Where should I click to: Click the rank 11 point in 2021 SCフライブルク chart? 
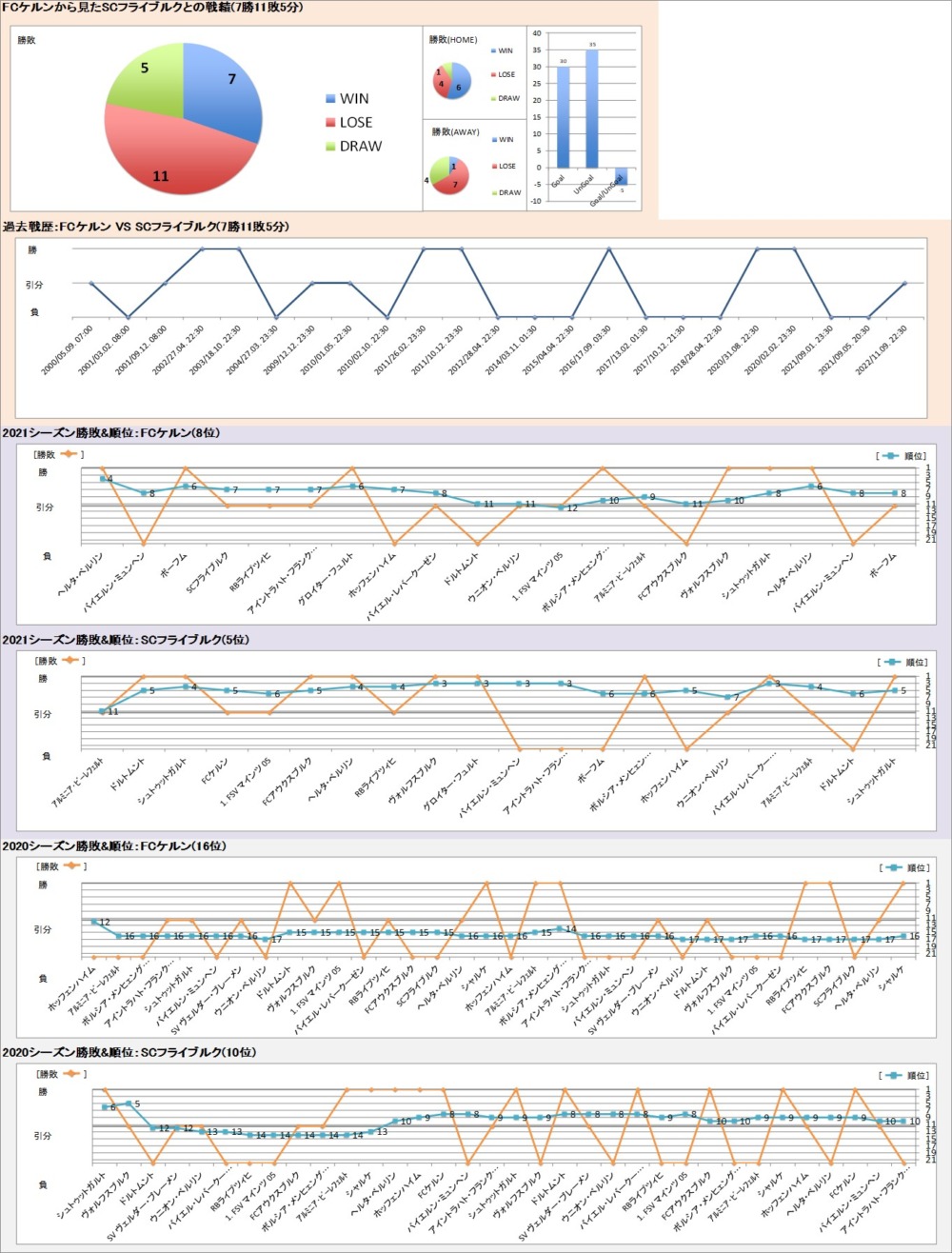(103, 711)
